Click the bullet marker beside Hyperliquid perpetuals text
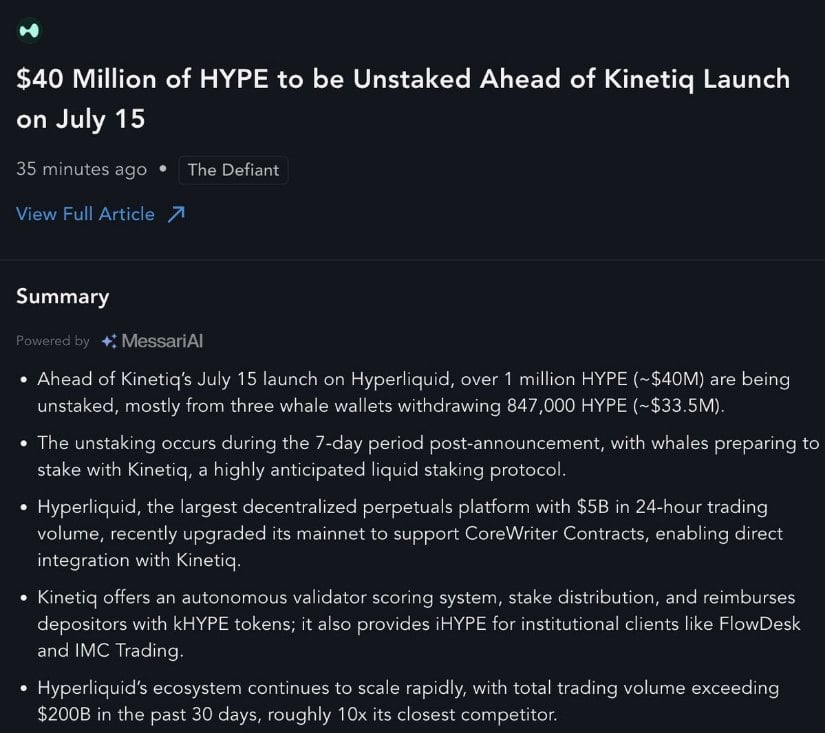The height and width of the screenshot is (733, 825). (23, 508)
